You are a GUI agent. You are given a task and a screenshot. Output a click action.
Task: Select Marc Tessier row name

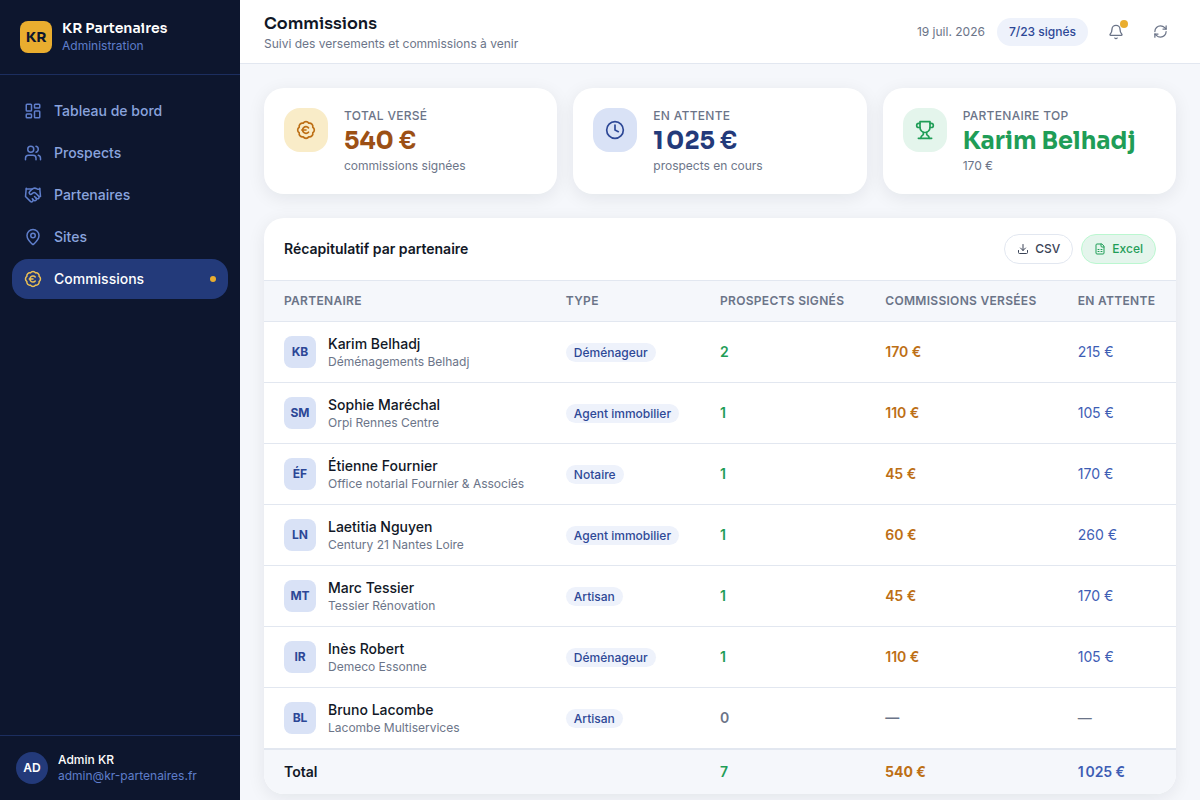(371, 588)
